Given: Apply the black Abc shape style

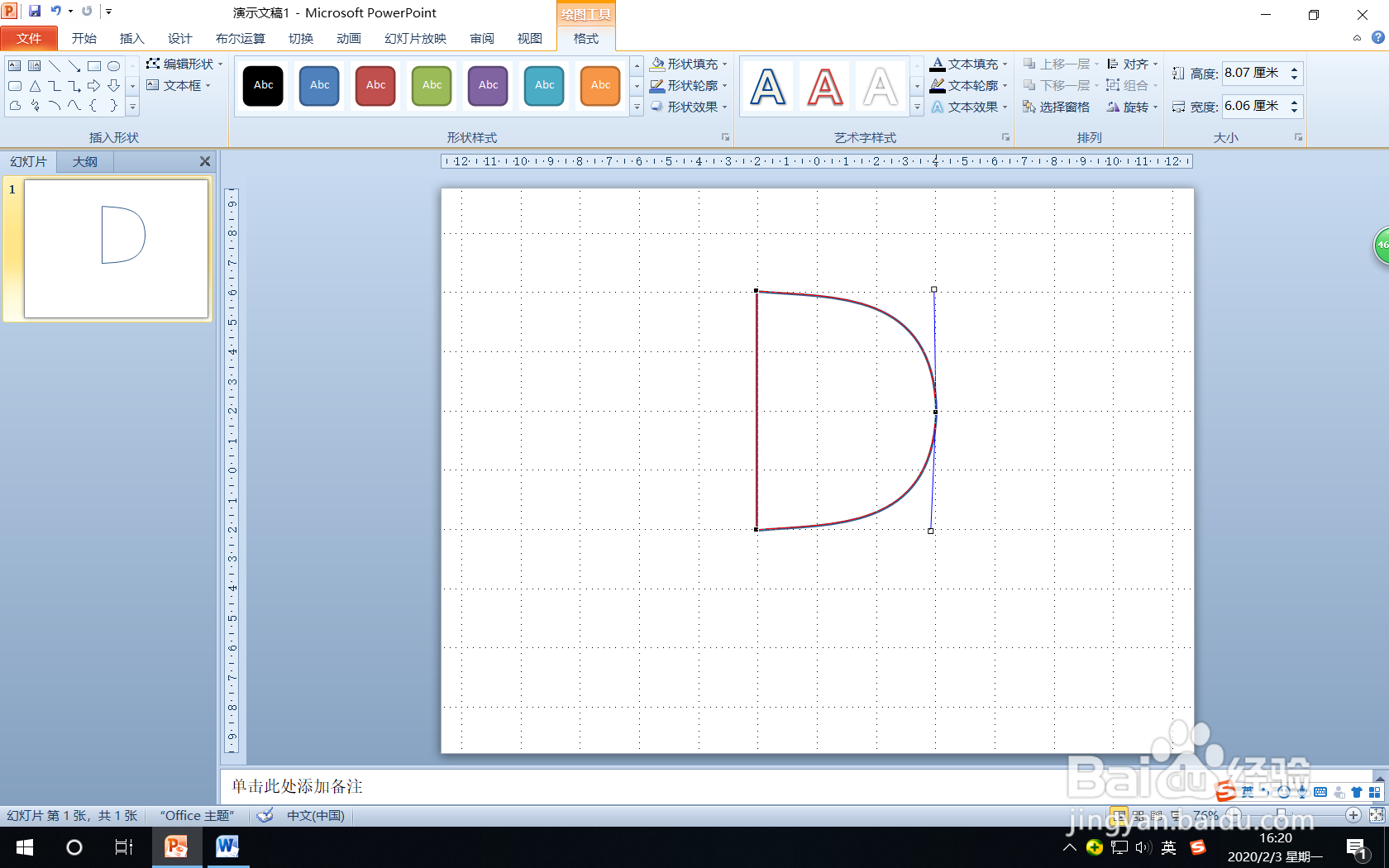Looking at the screenshot, I should [x=264, y=86].
